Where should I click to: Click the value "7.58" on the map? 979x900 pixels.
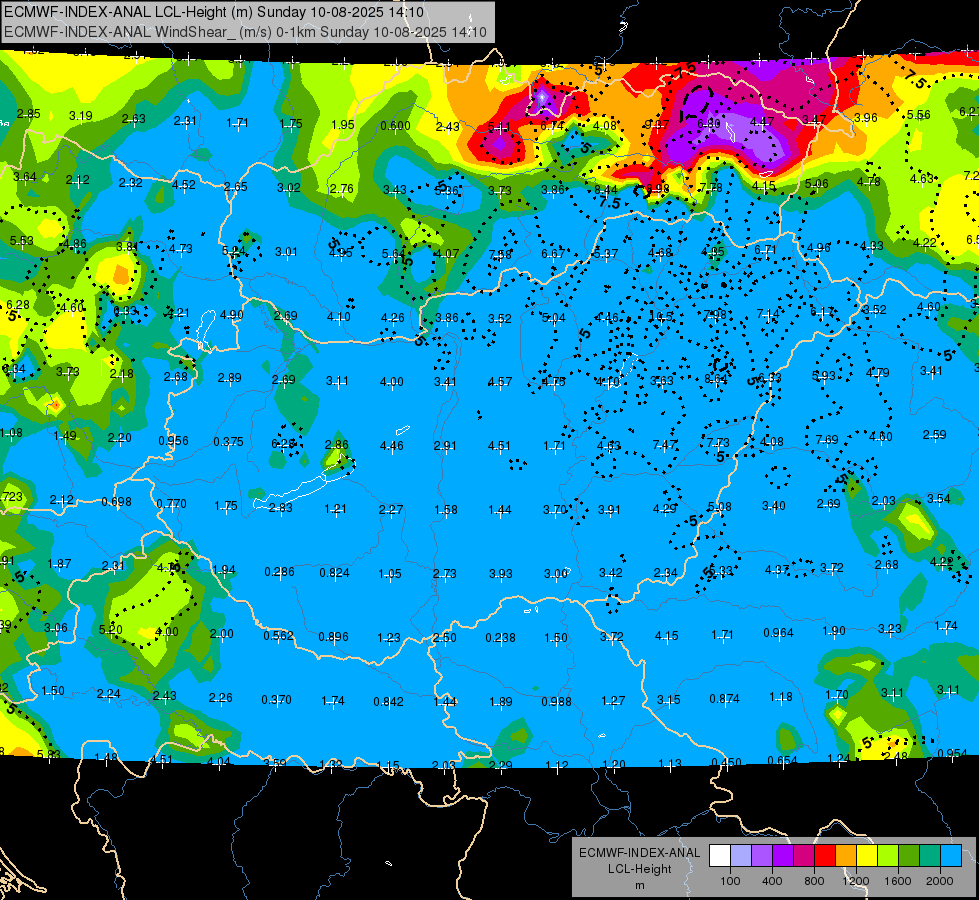(500, 254)
